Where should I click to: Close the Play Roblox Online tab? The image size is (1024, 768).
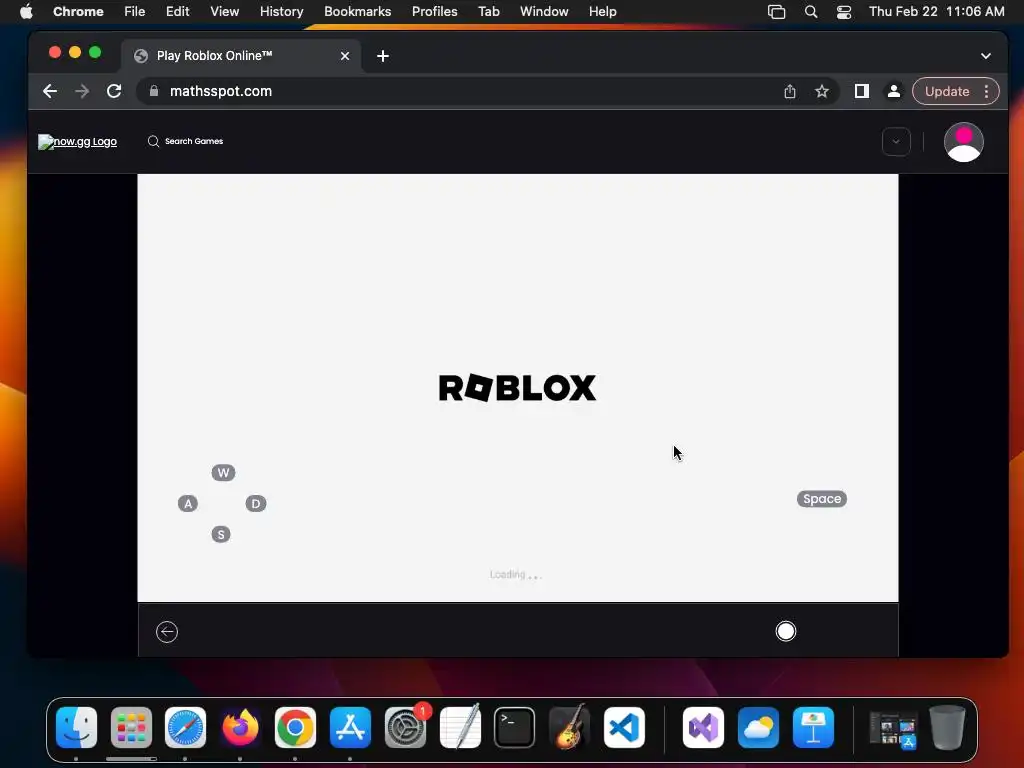[x=345, y=56]
